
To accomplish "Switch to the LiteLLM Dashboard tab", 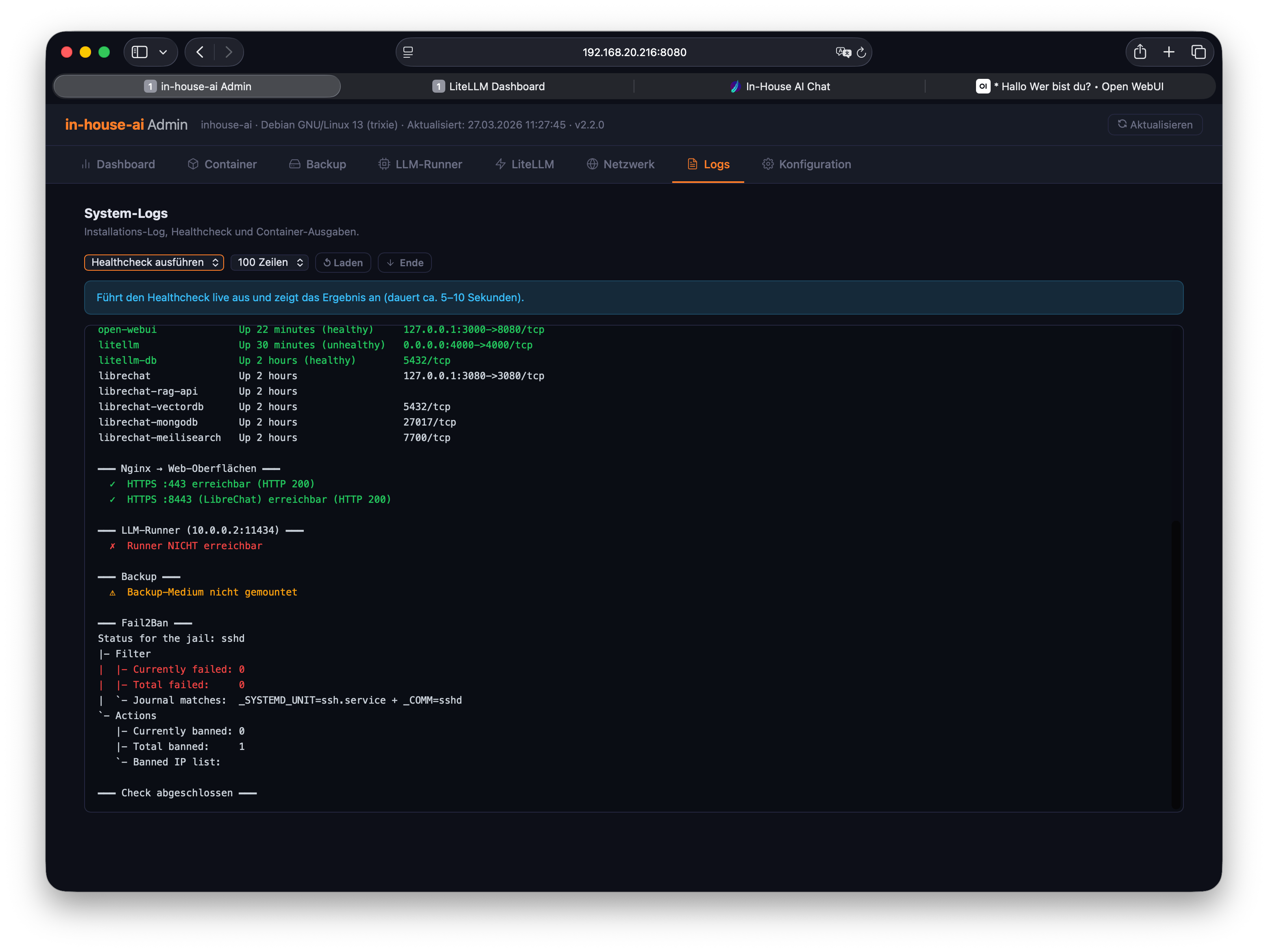I will click(x=488, y=87).
